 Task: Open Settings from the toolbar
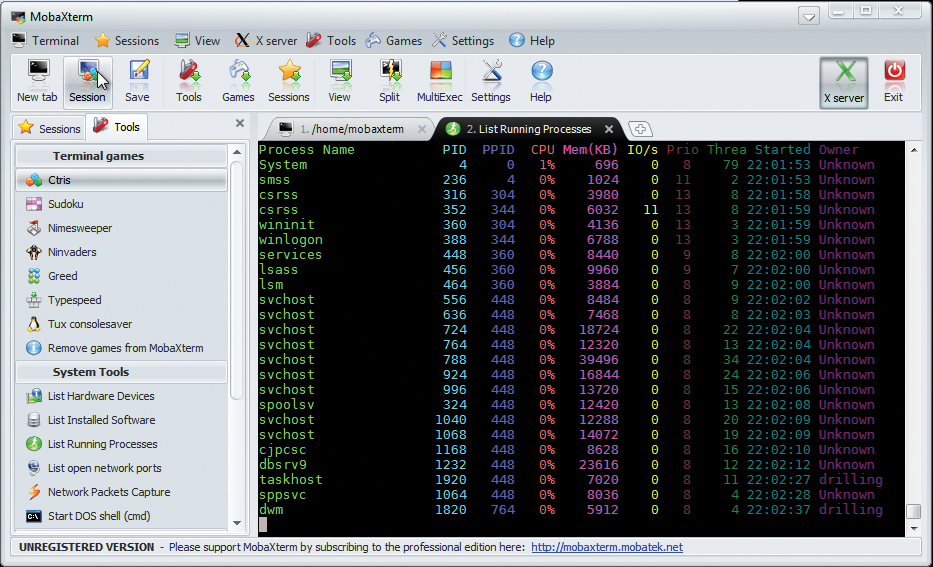click(491, 82)
